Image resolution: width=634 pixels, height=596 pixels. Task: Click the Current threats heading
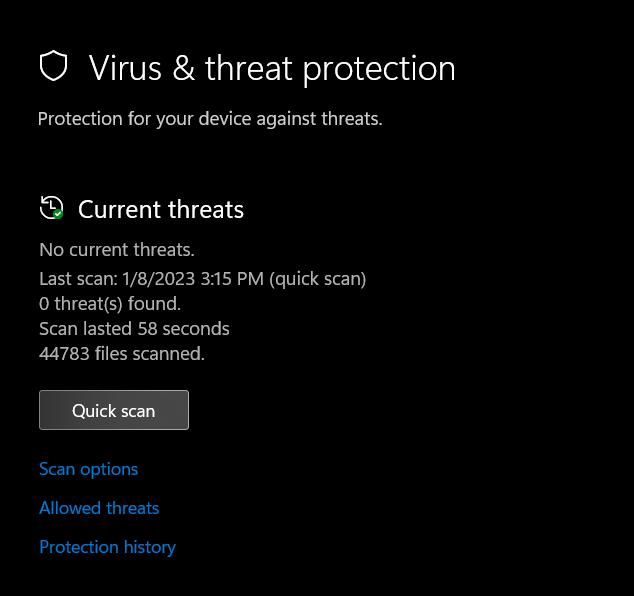coord(161,209)
